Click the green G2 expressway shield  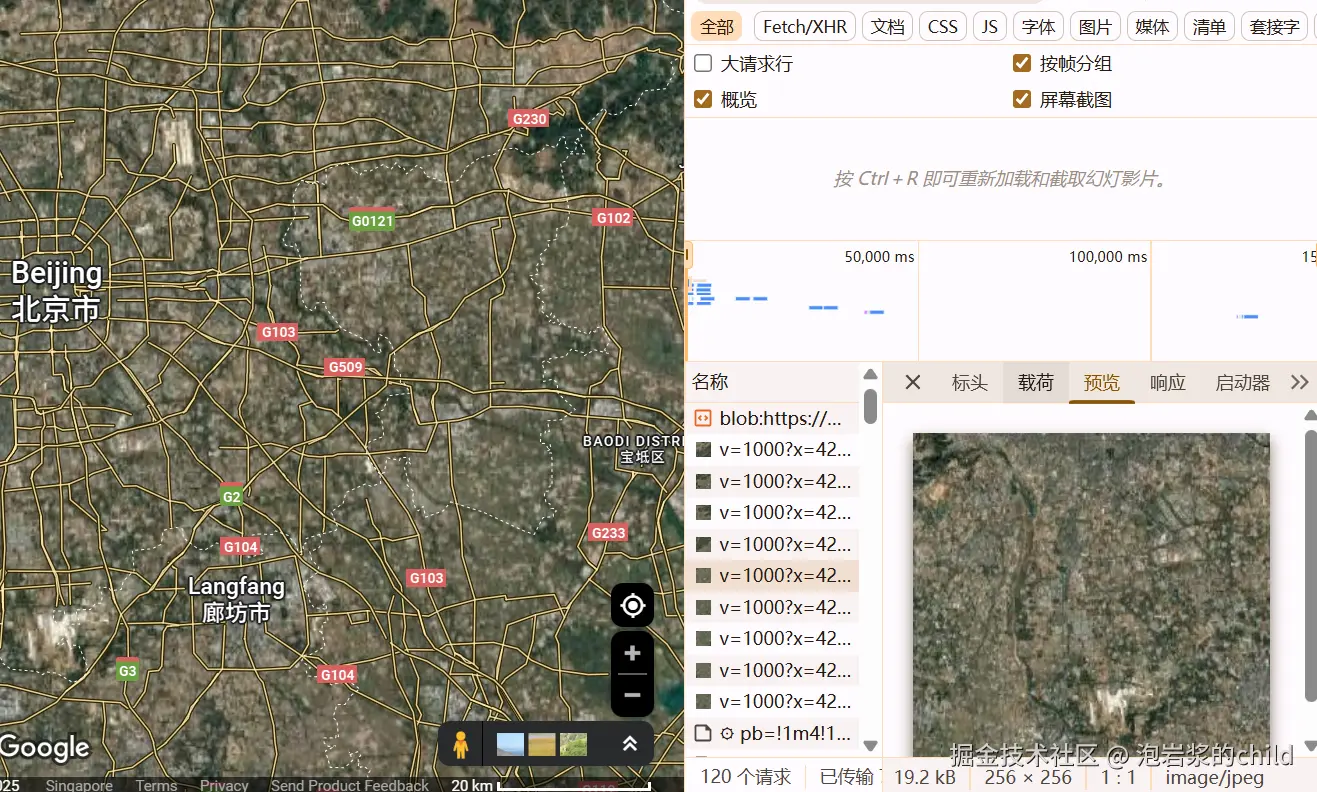click(x=231, y=496)
